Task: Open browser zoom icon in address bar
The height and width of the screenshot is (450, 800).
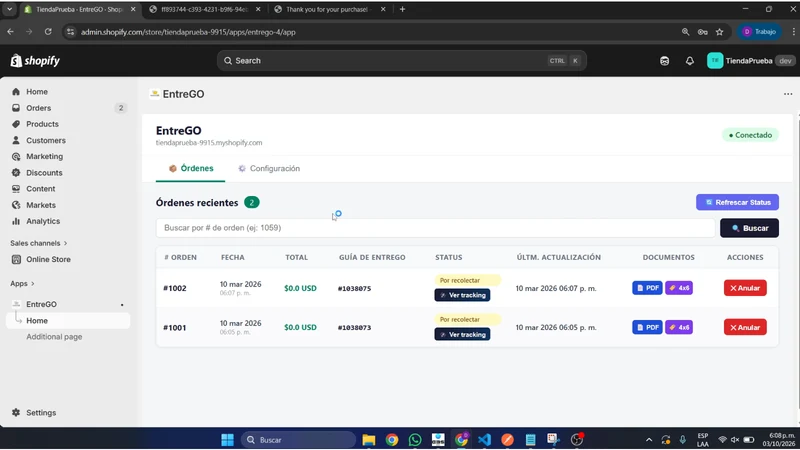Action: [x=685, y=32]
